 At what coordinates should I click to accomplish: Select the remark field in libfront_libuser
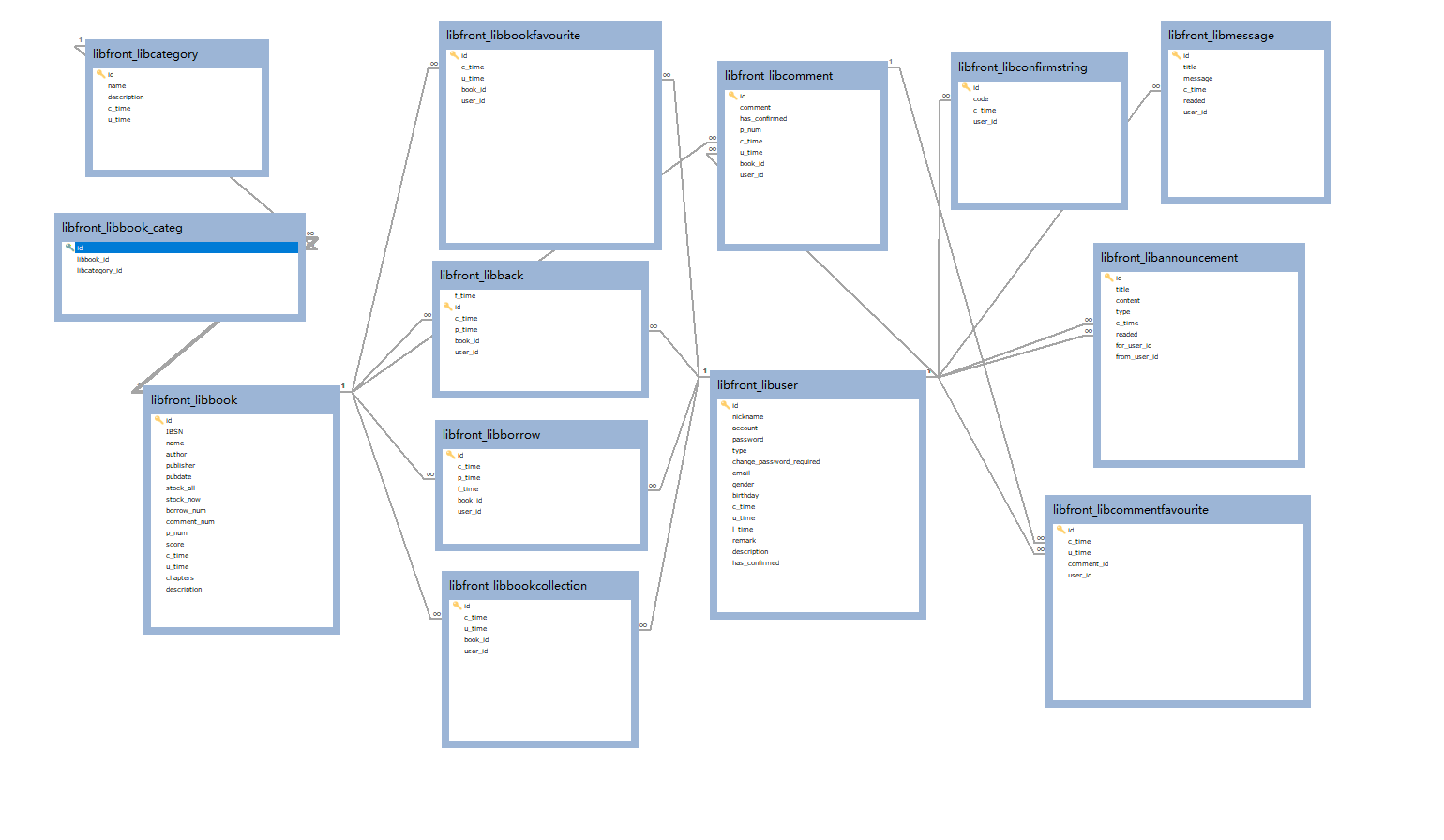744,541
